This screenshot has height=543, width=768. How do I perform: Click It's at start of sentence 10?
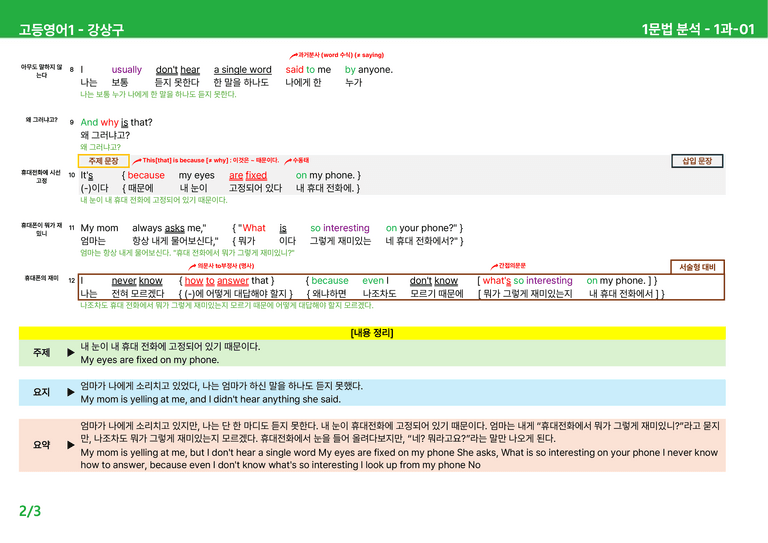[x=87, y=175]
